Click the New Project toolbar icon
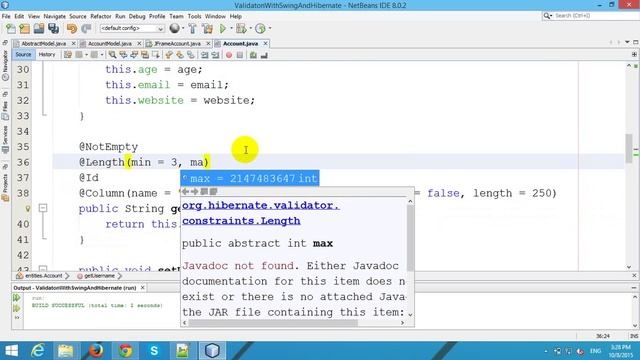 click(x=24, y=29)
